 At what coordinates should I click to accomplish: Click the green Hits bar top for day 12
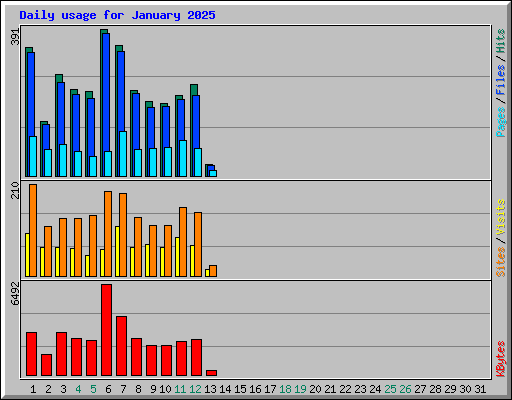pyautogui.click(x=194, y=89)
